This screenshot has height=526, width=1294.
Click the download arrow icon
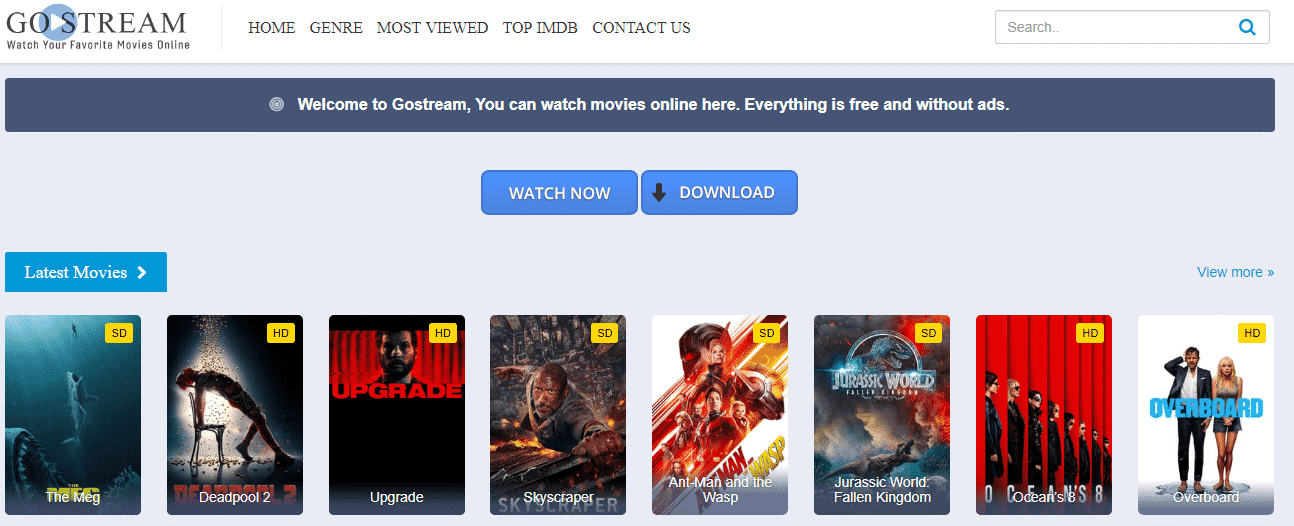pos(658,193)
